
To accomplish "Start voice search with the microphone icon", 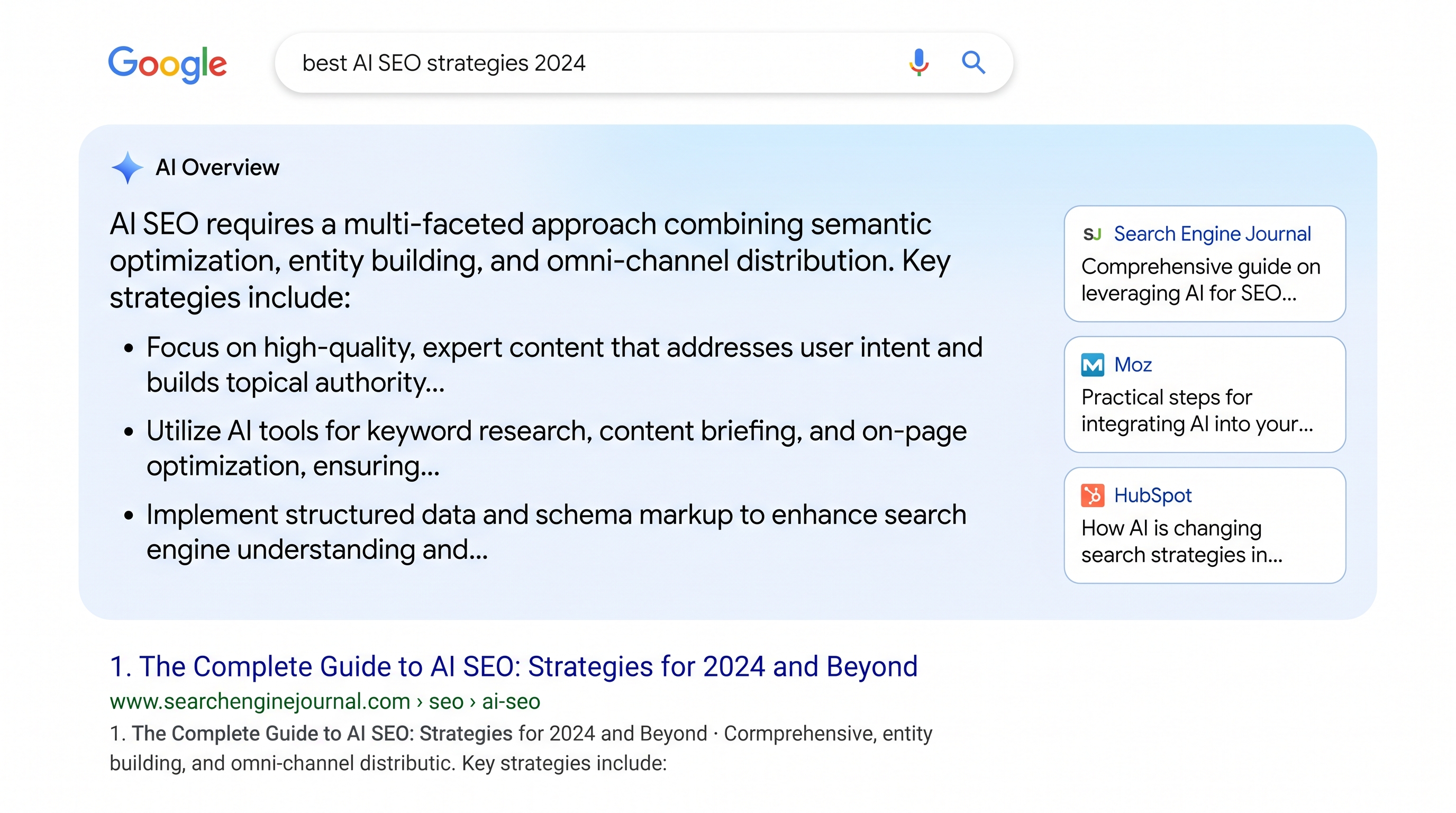I will click(x=918, y=62).
